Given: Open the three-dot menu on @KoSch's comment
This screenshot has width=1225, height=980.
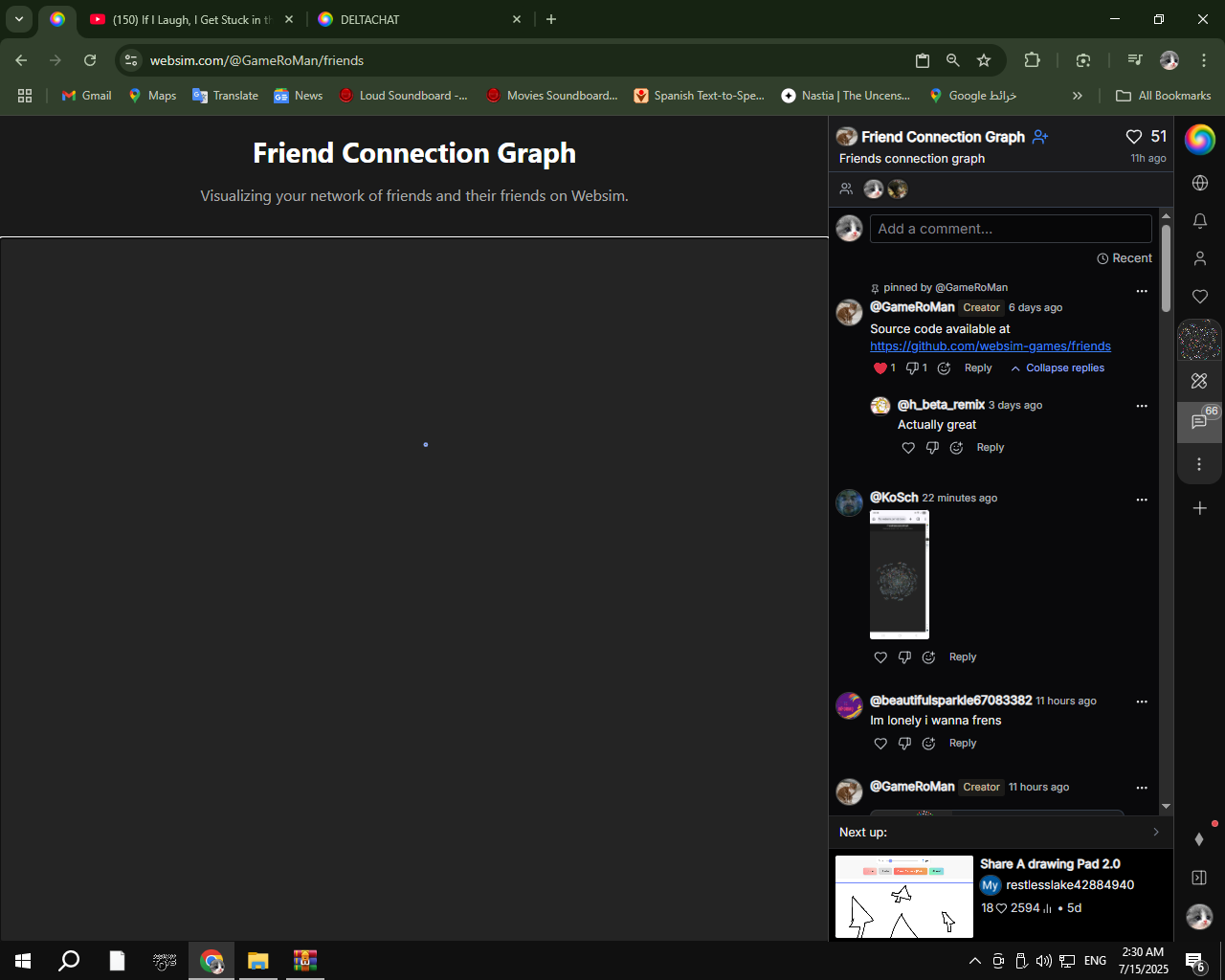Looking at the screenshot, I should pyautogui.click(x=1142, y=500).
